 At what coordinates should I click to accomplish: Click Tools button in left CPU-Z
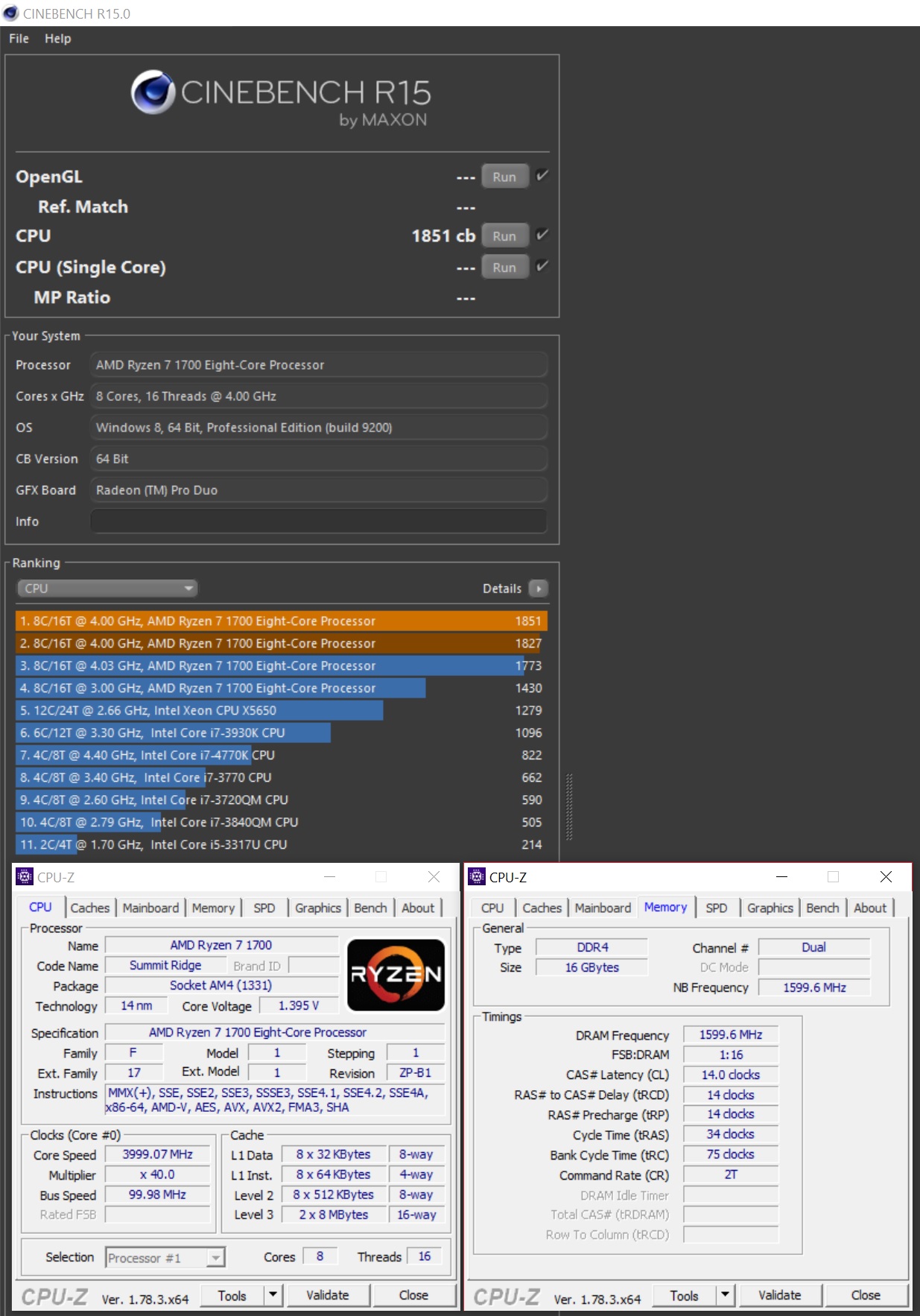(x=232, y=1295)
